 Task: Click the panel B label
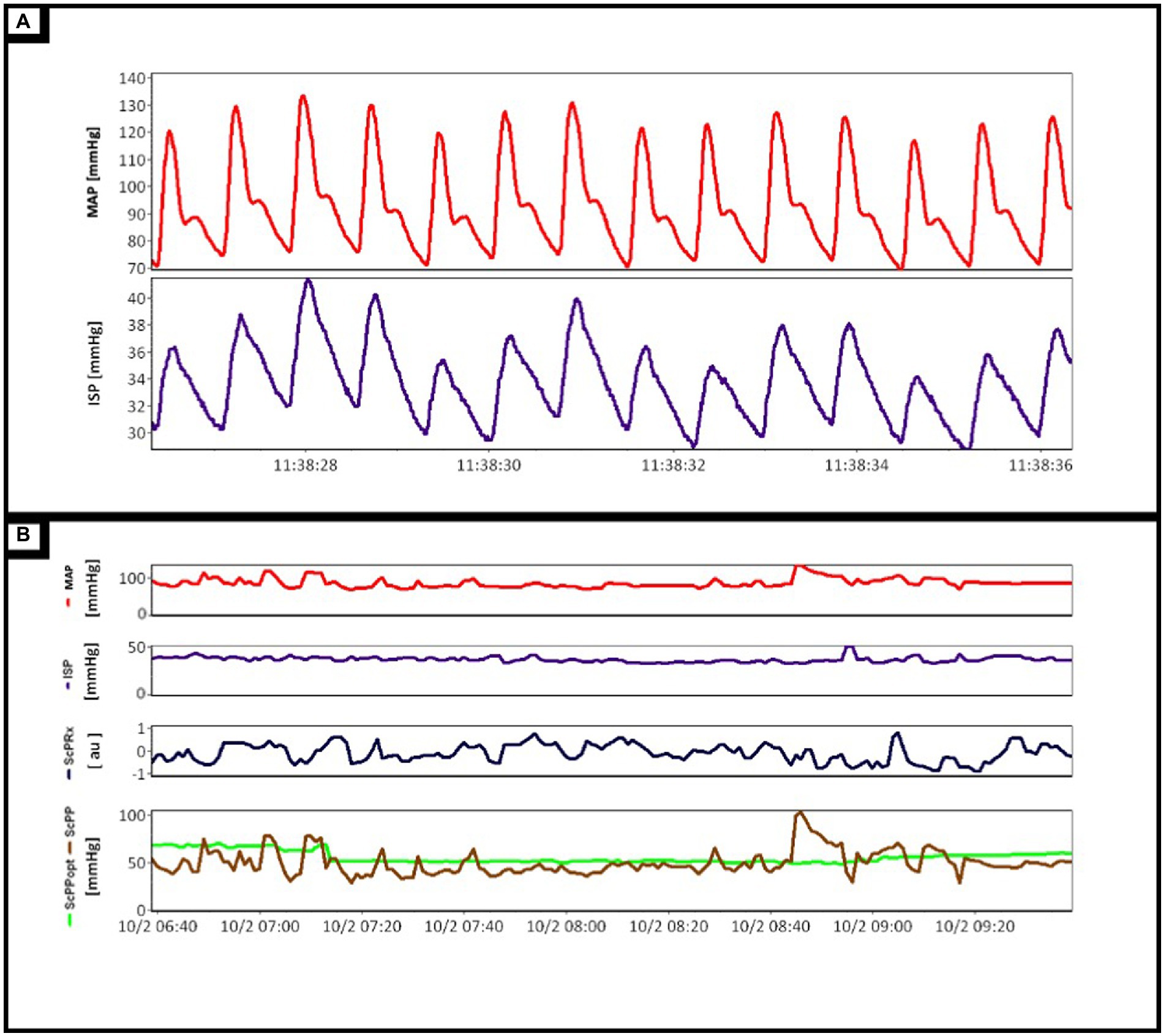(23, 535)
